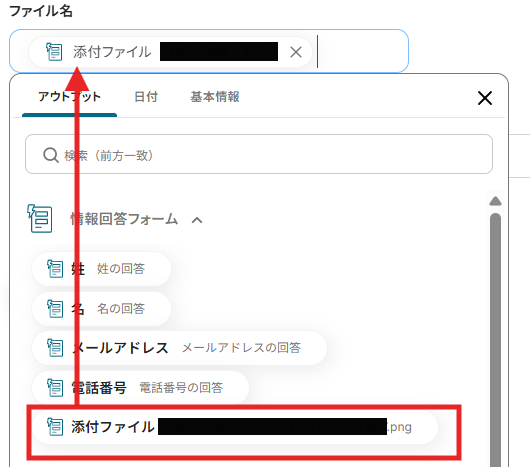Insert the メールアドレス answer output

pyautogui.click(x=179, y=348)
